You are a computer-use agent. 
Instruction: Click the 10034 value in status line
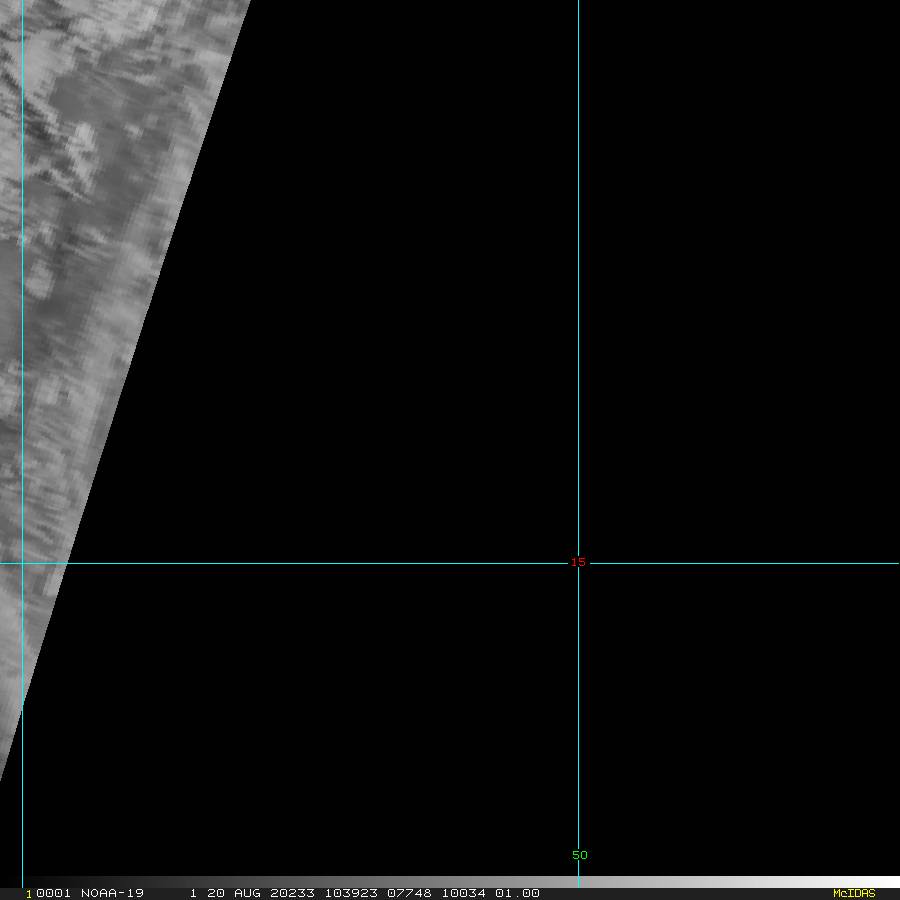(x=461, y=893)
